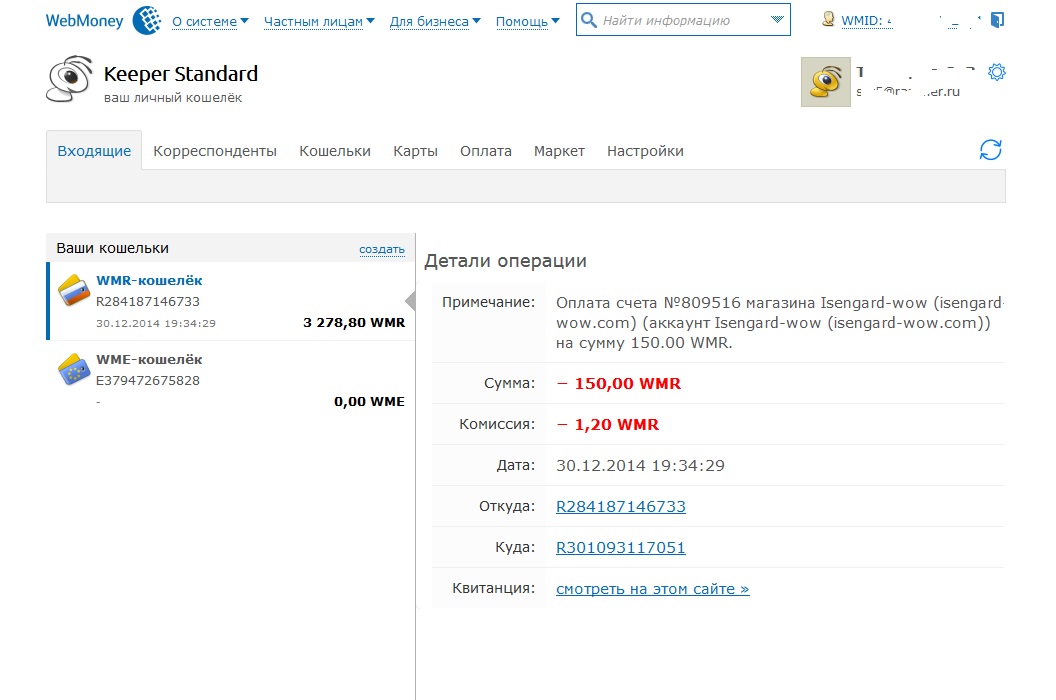Click the 'Ваши кошельки' header
The width and height of the screenshot is (1056, 700).
pyautogui.click(x=112, y=248)
